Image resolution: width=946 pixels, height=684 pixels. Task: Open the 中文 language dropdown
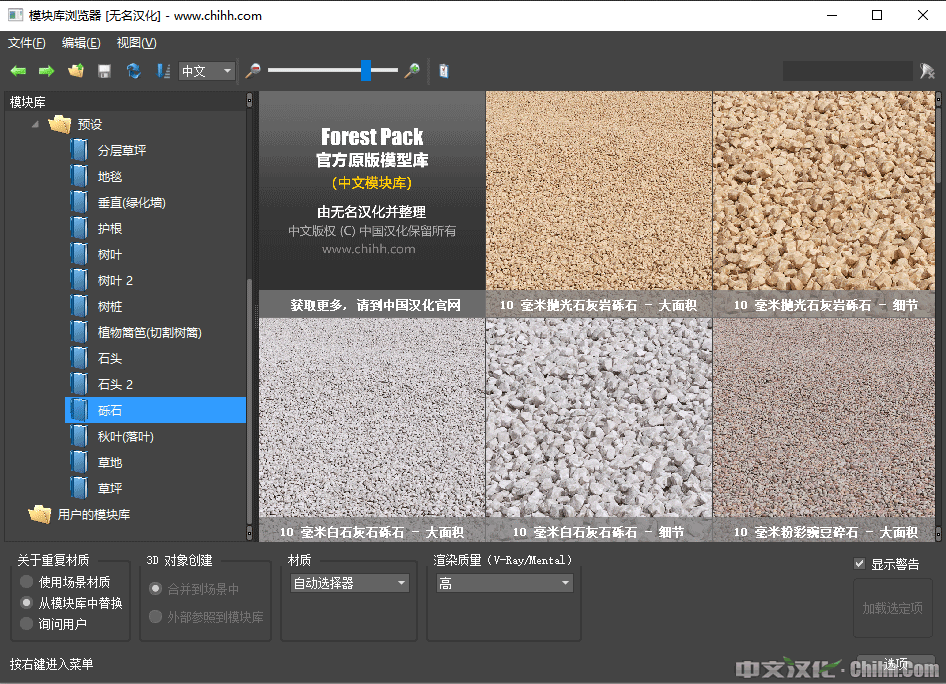click(x=207, y=71)
